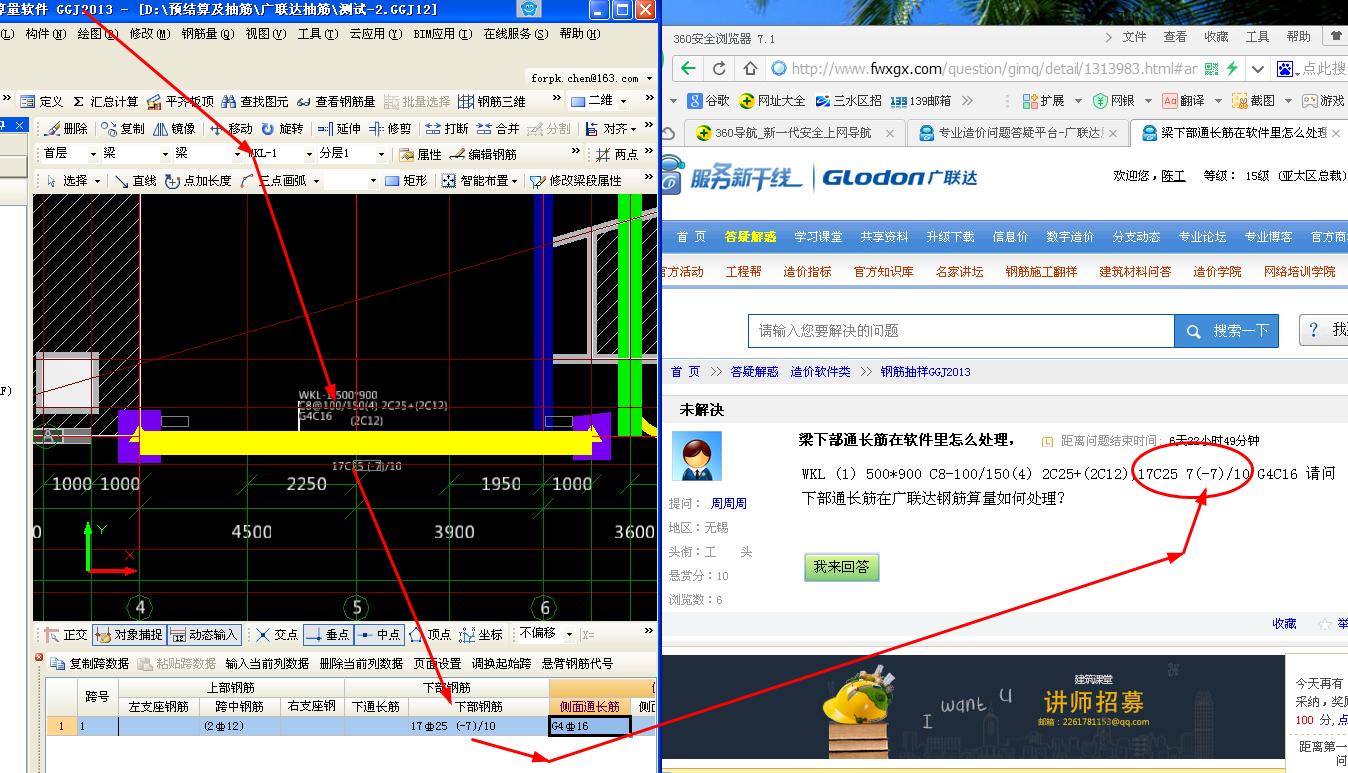Click 页面设置 page settings button
Image resolution: width=1348 pixels, height=773 pixels.
coord(437,663)
